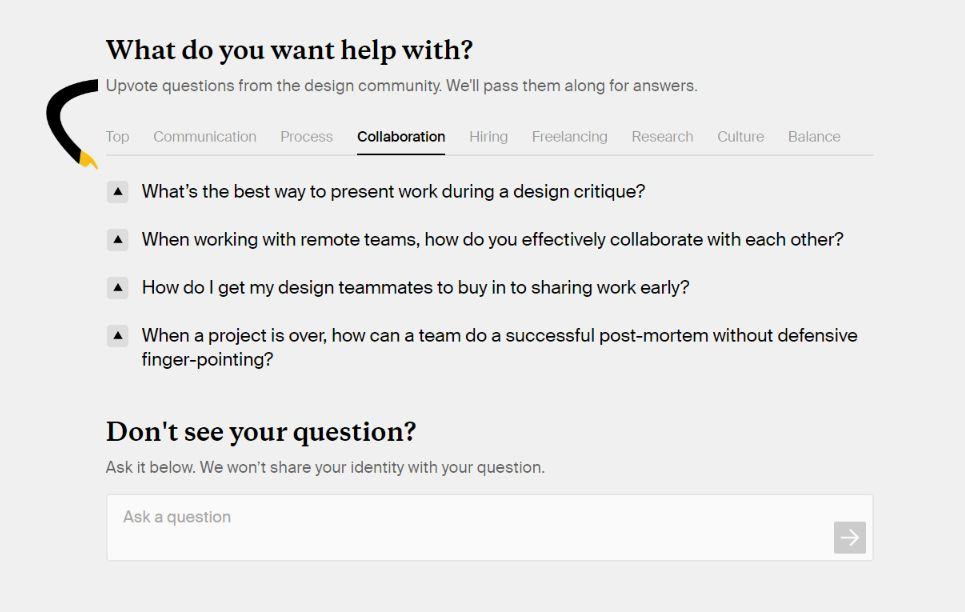This screenshot has width=965, height=612.
Task: Open the Hiring tab
Action: point(489,137)
